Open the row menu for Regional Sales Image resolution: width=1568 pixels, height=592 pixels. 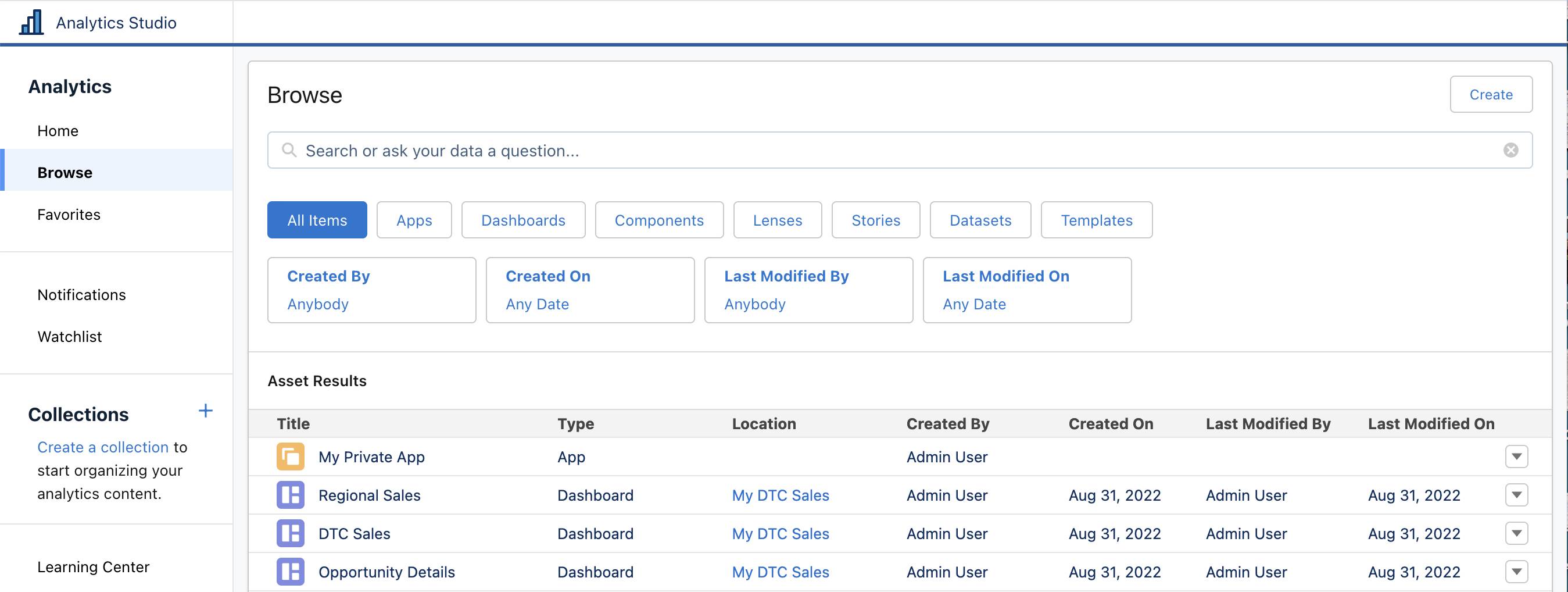click(1516, 495)
